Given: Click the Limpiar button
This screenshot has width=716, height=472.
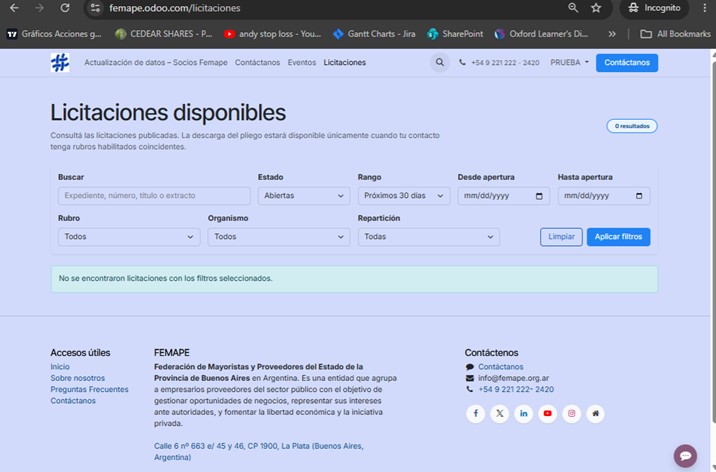Looking at the screenshot, I should coord(561,237).
